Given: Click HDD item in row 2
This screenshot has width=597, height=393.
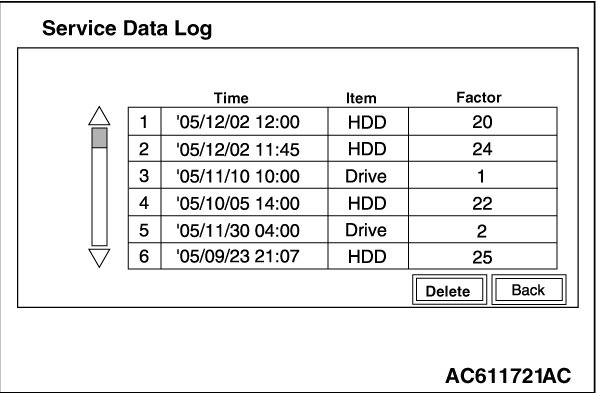Looking at the screenshot, I should (x=368, y=149).
